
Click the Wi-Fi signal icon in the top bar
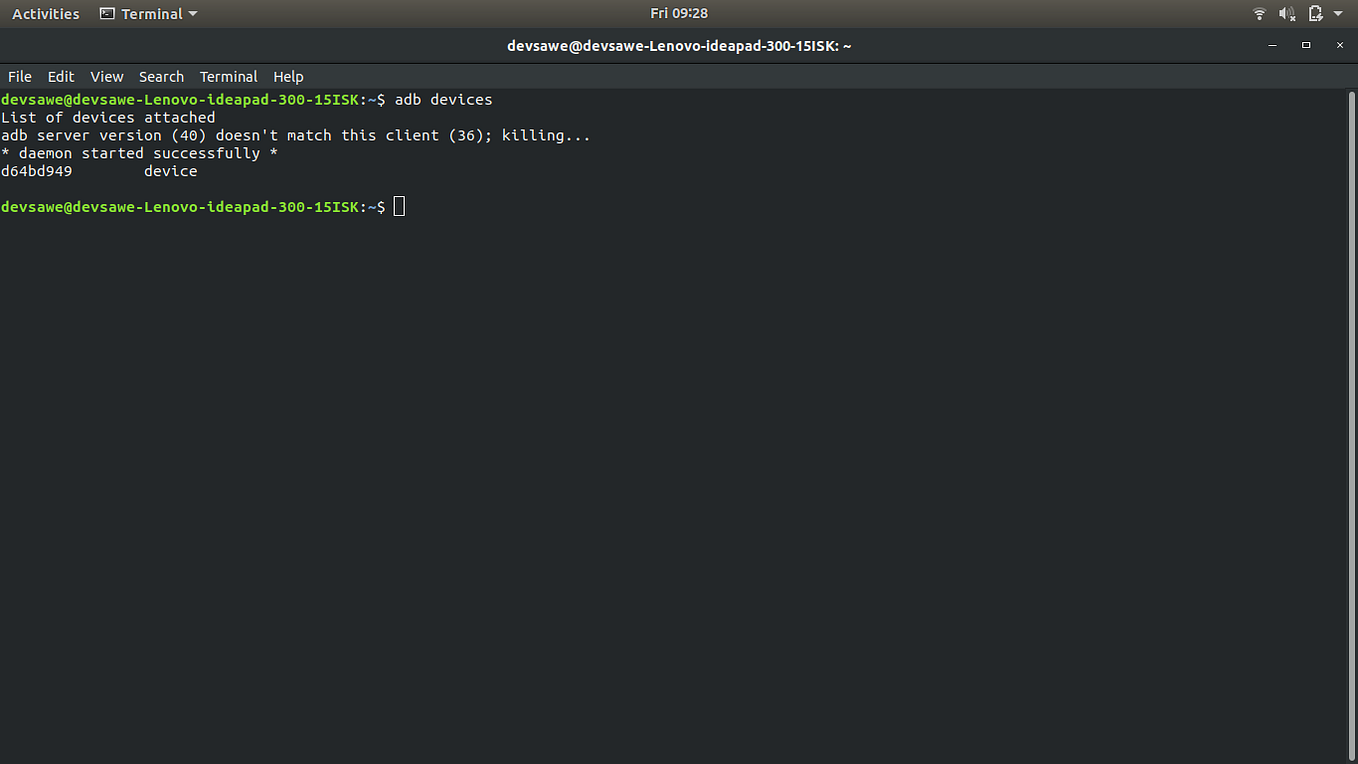1259,13
